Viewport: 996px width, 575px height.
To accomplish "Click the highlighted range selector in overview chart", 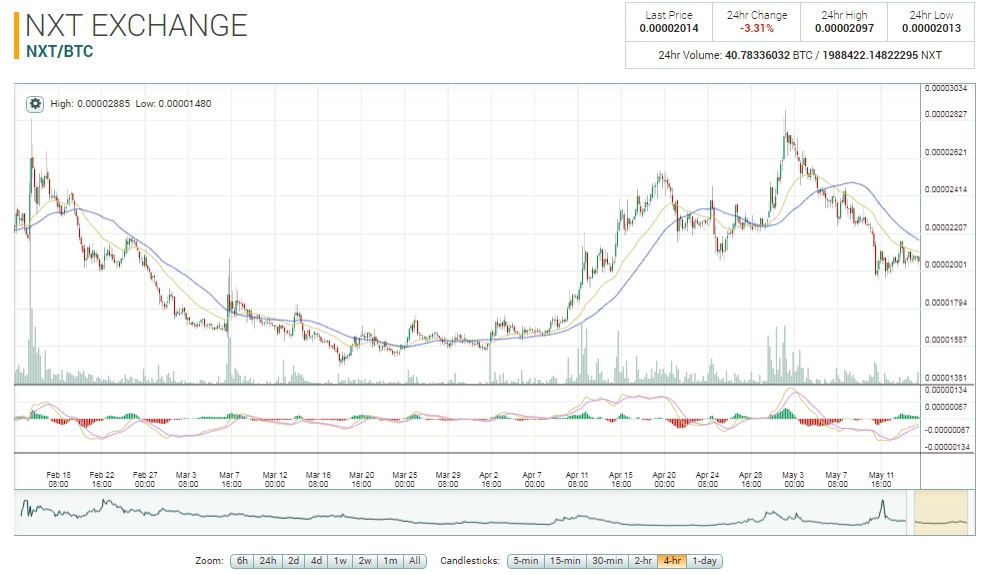I will click(941, 513).
